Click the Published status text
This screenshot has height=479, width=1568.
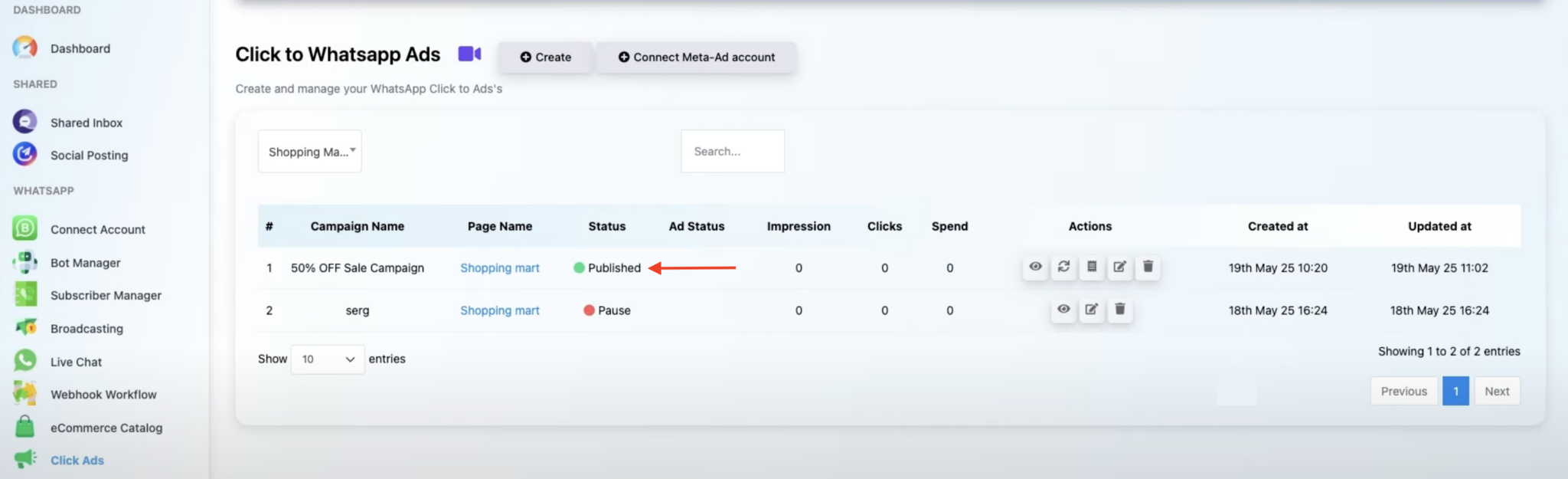pyautogui.click(x=614, y=267)
